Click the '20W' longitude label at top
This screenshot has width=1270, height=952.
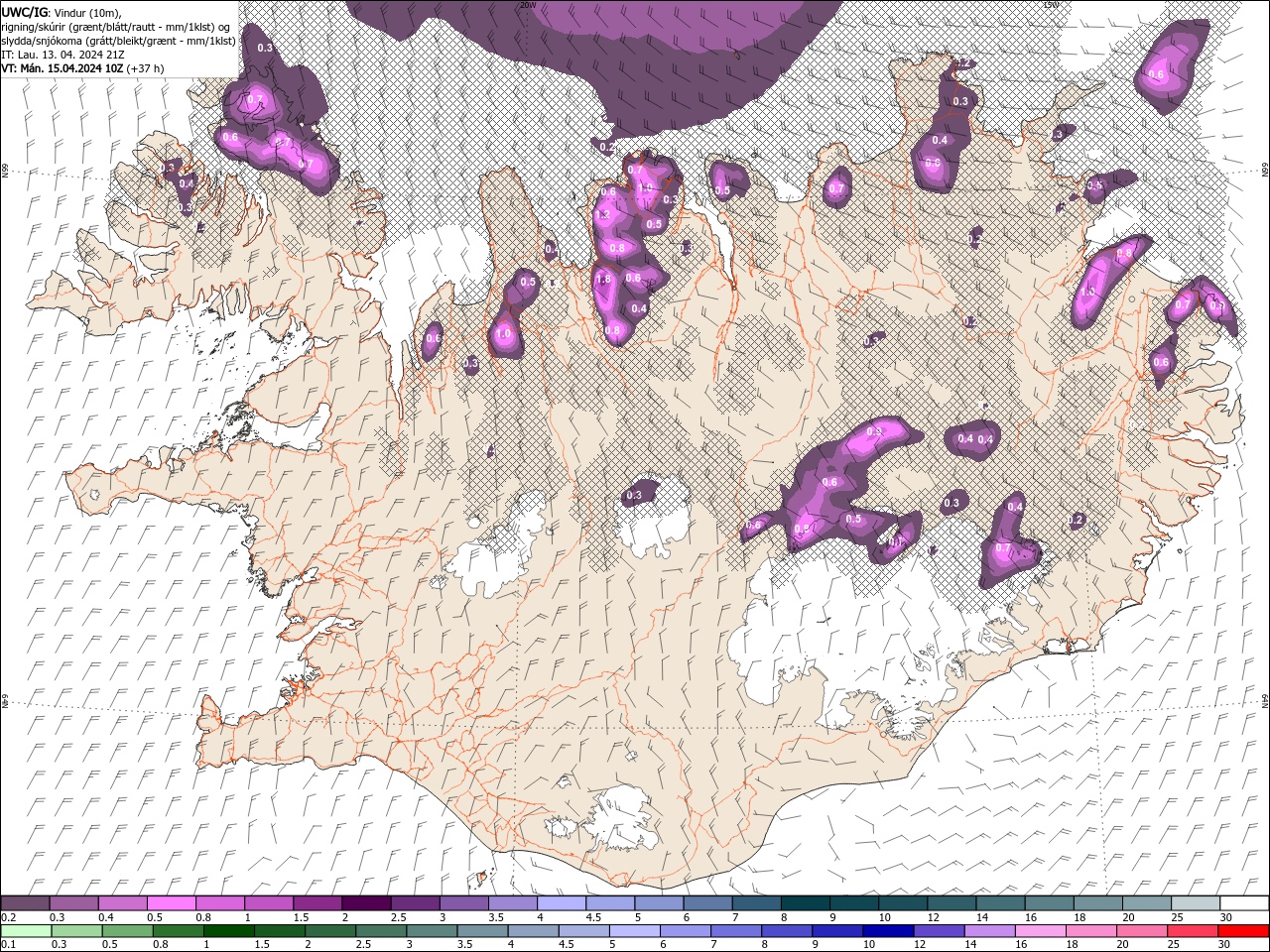527,5
